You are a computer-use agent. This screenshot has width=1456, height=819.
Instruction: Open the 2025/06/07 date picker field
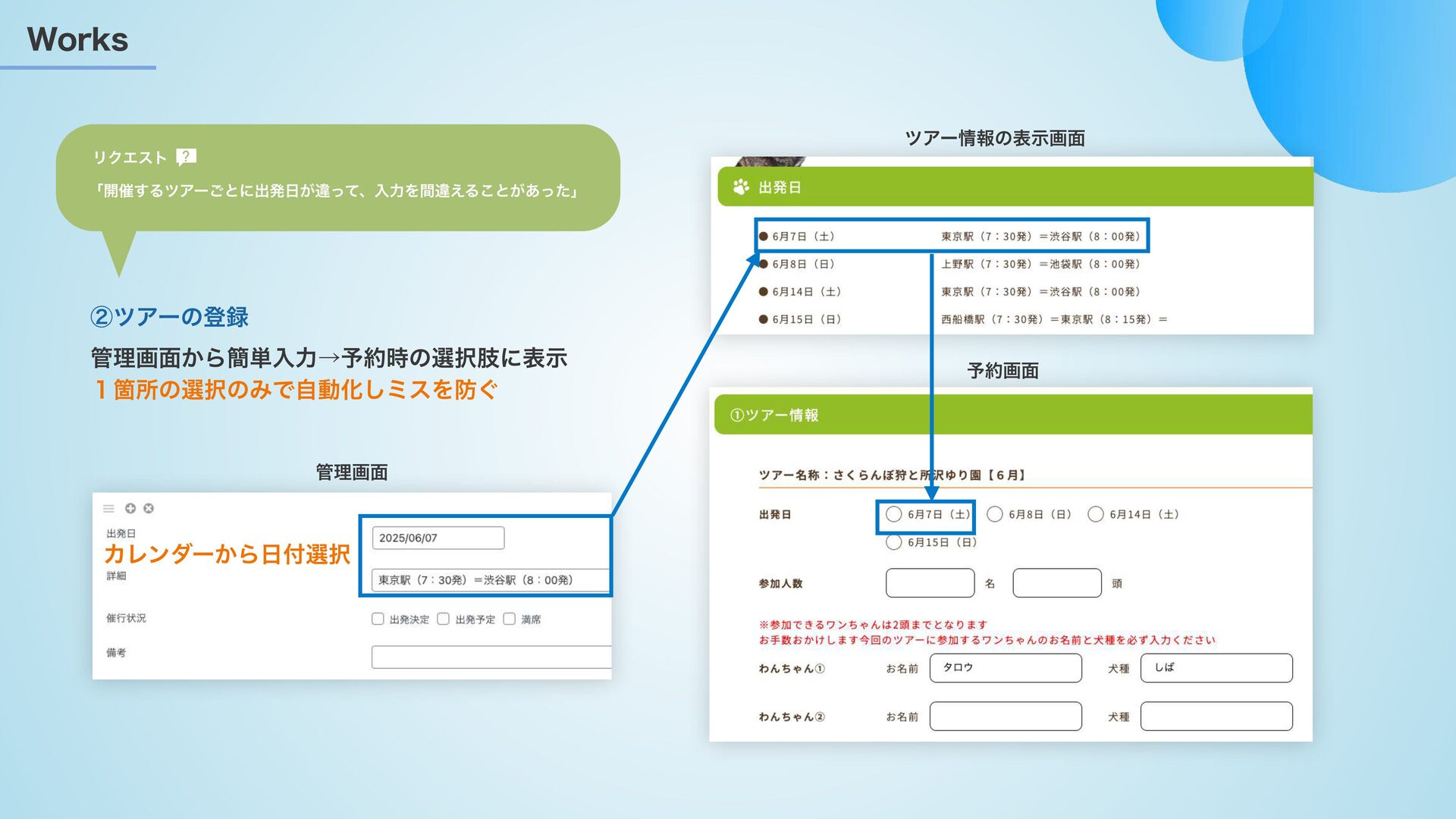tap(438, 538)
